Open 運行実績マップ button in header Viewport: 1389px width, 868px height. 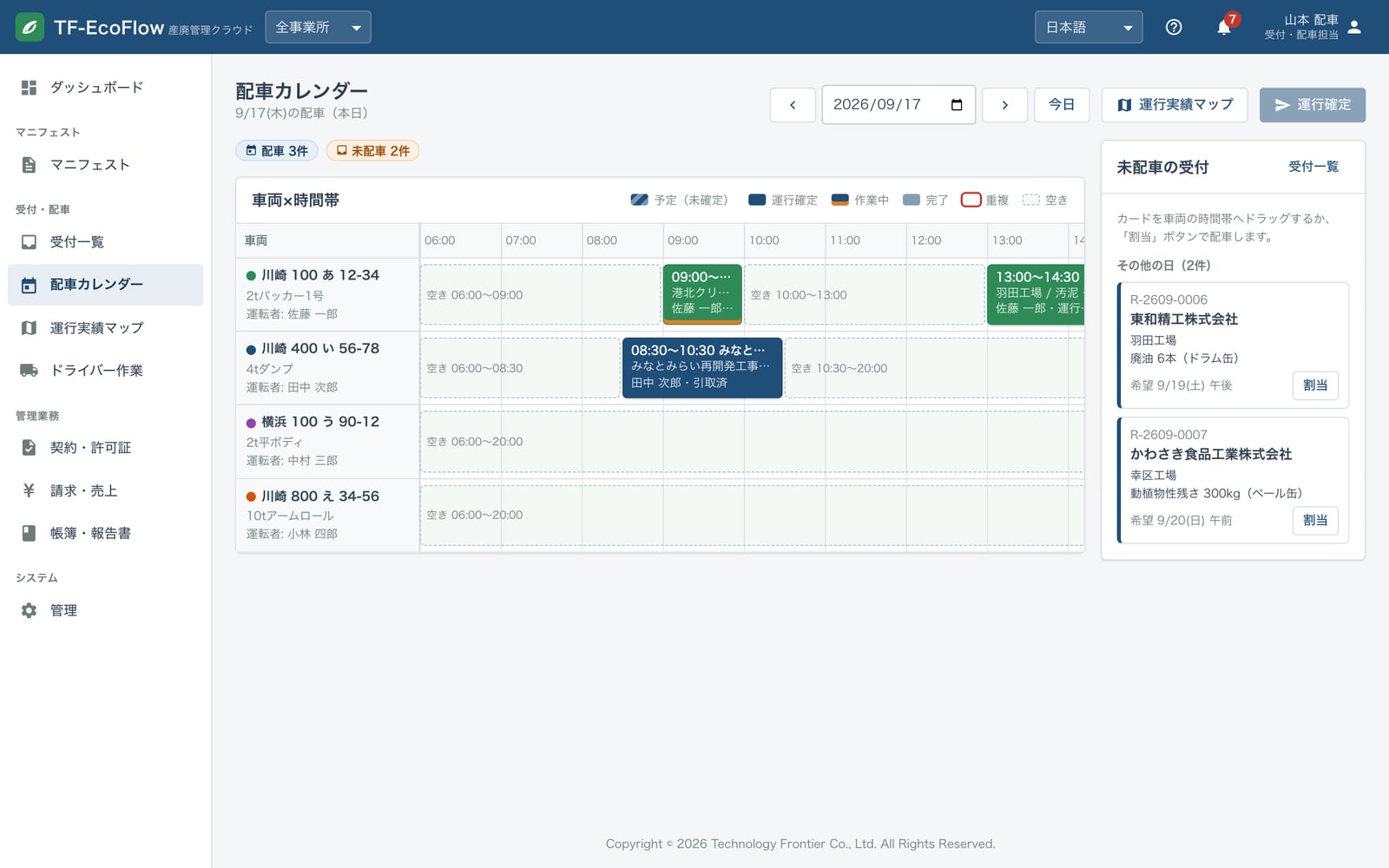tap(1175, 105)
